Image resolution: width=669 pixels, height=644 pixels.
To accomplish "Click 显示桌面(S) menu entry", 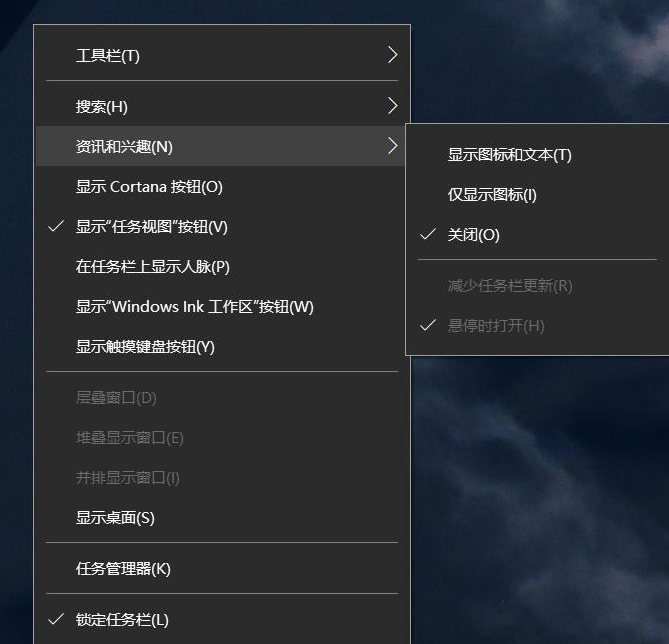I will click(x=115, y=518).
